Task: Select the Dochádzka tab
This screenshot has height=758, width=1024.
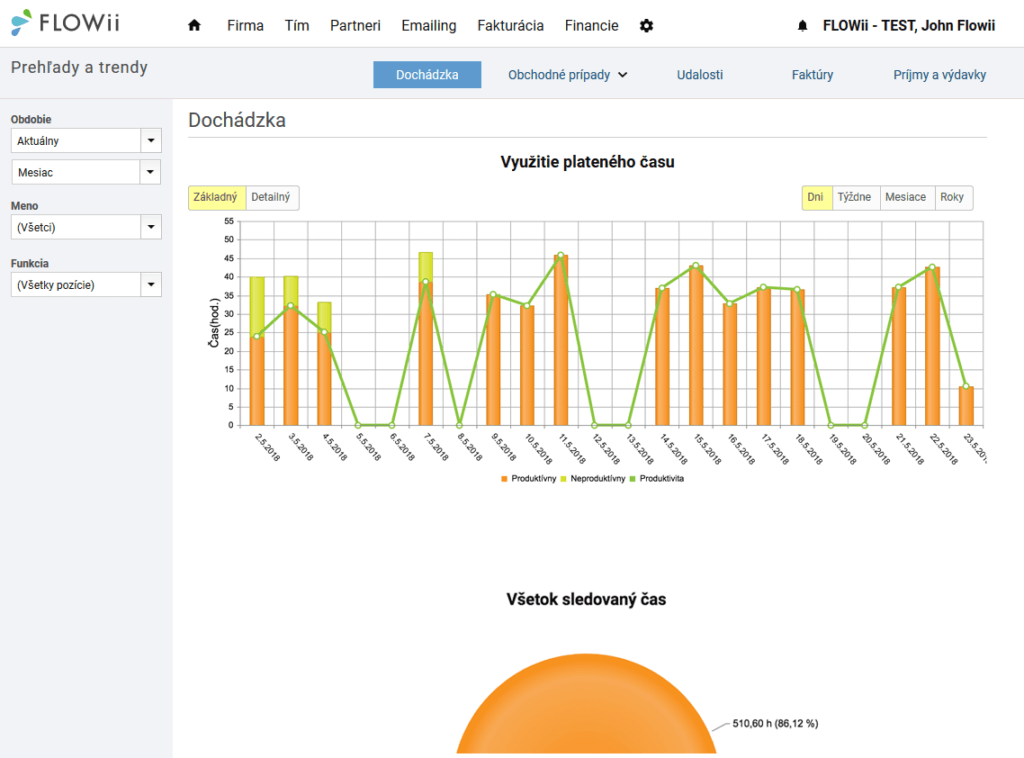Action: click(x=427, y=74)
